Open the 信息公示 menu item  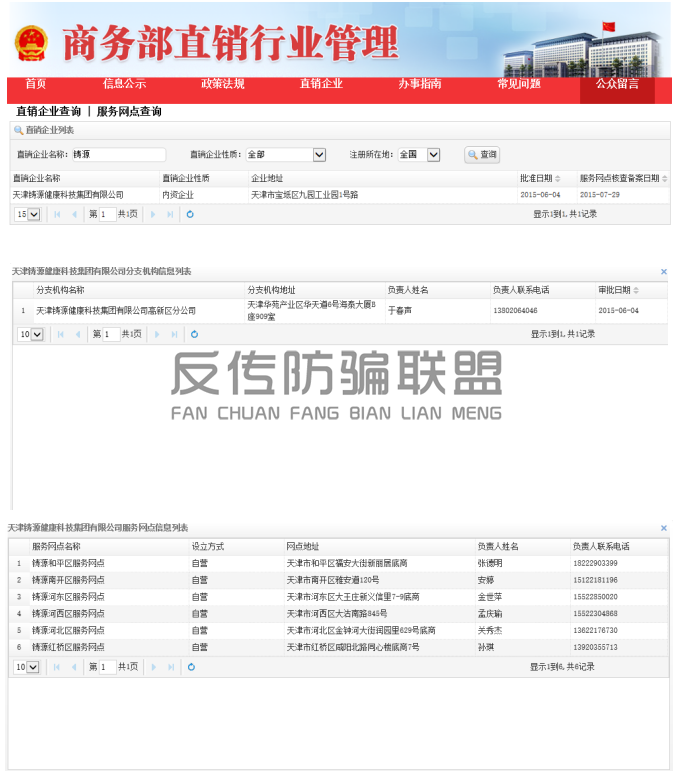(x=124, y=84)
